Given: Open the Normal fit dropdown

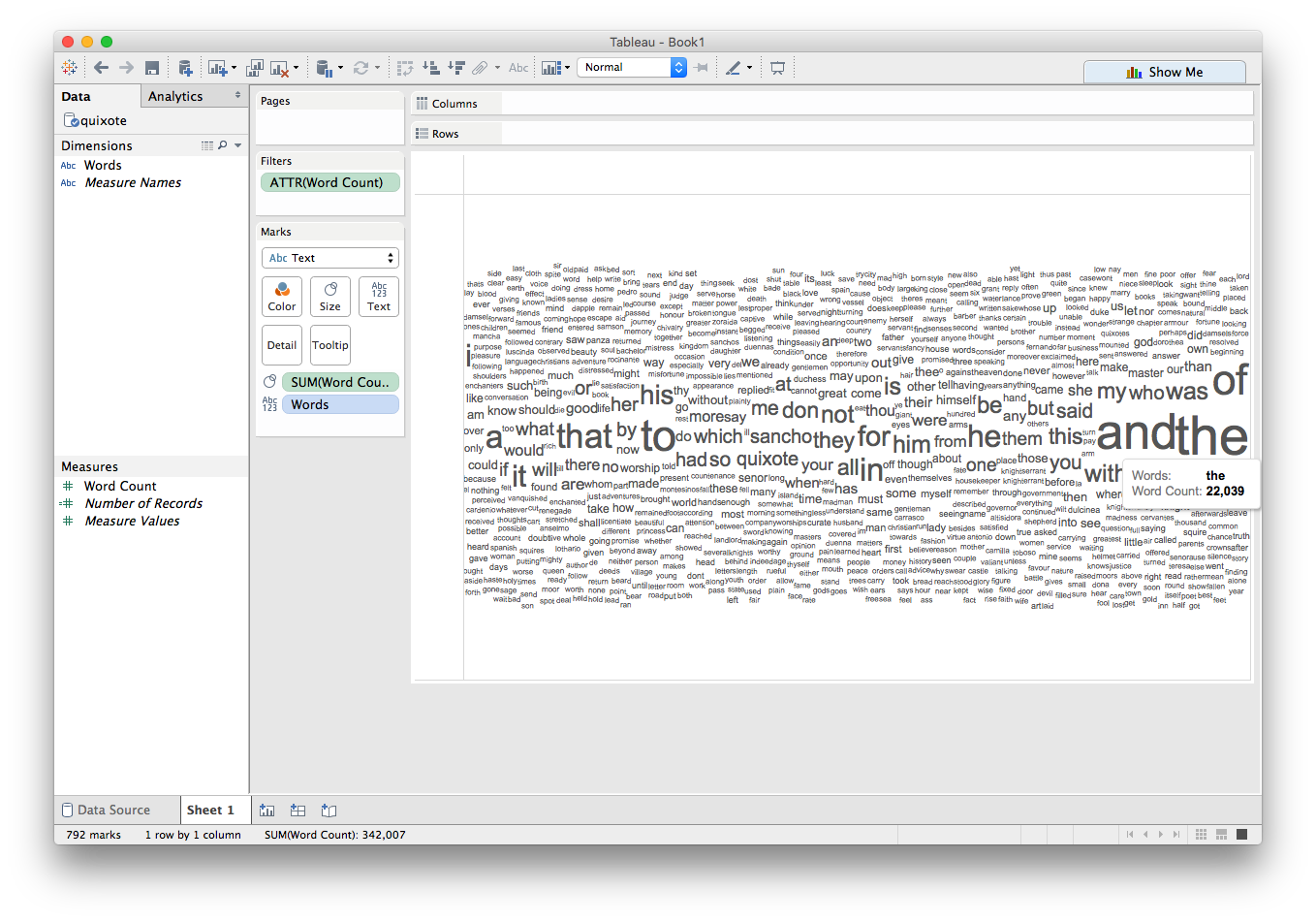Looking at the screenshot, I should pyautogui.click(x=632, y=67).
